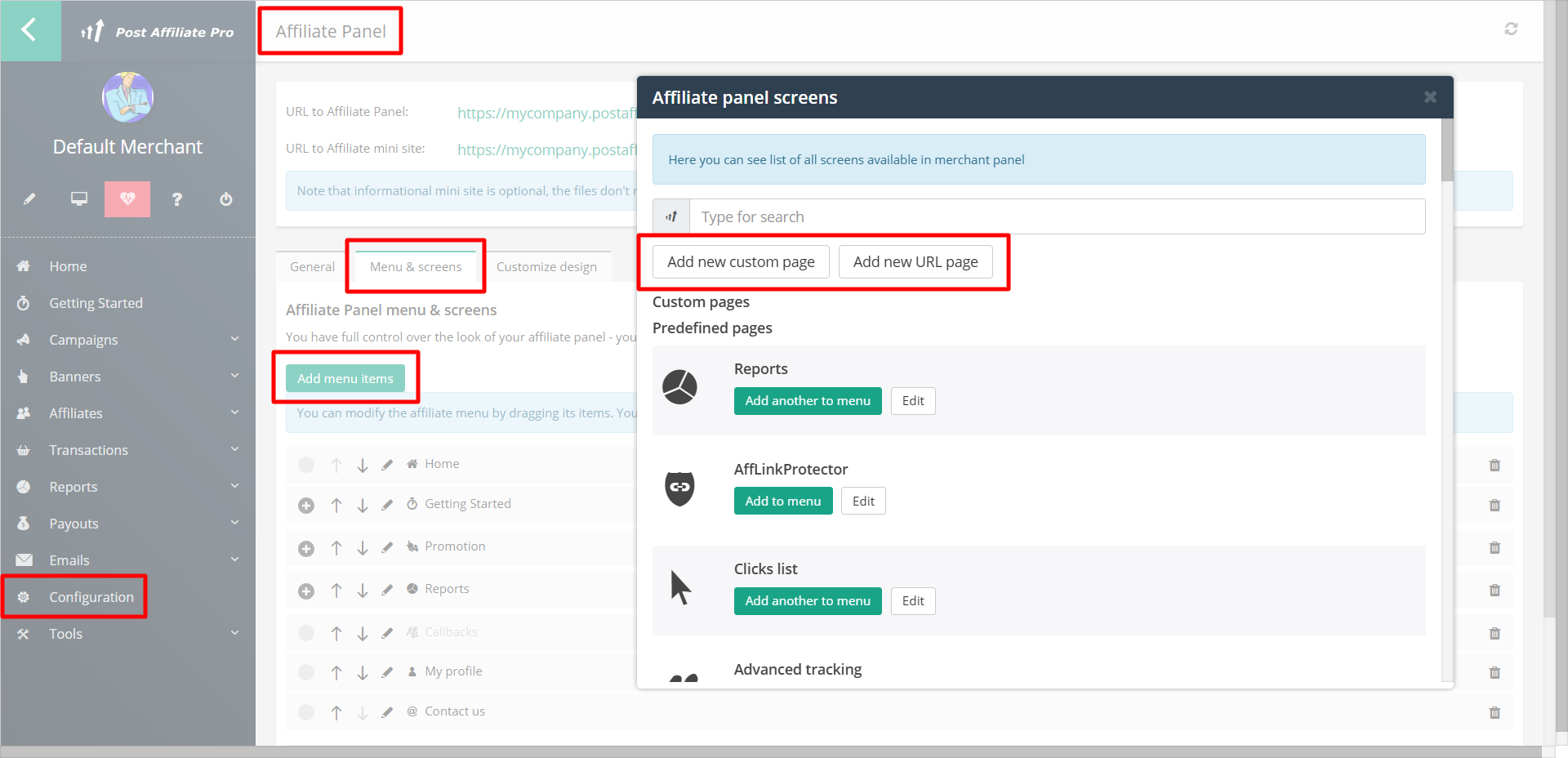The width and height of the screenshot is (1568, 758).
Task: Edit the Home menu row pencil
Action: pyautogui.click(x=387, y=465)
